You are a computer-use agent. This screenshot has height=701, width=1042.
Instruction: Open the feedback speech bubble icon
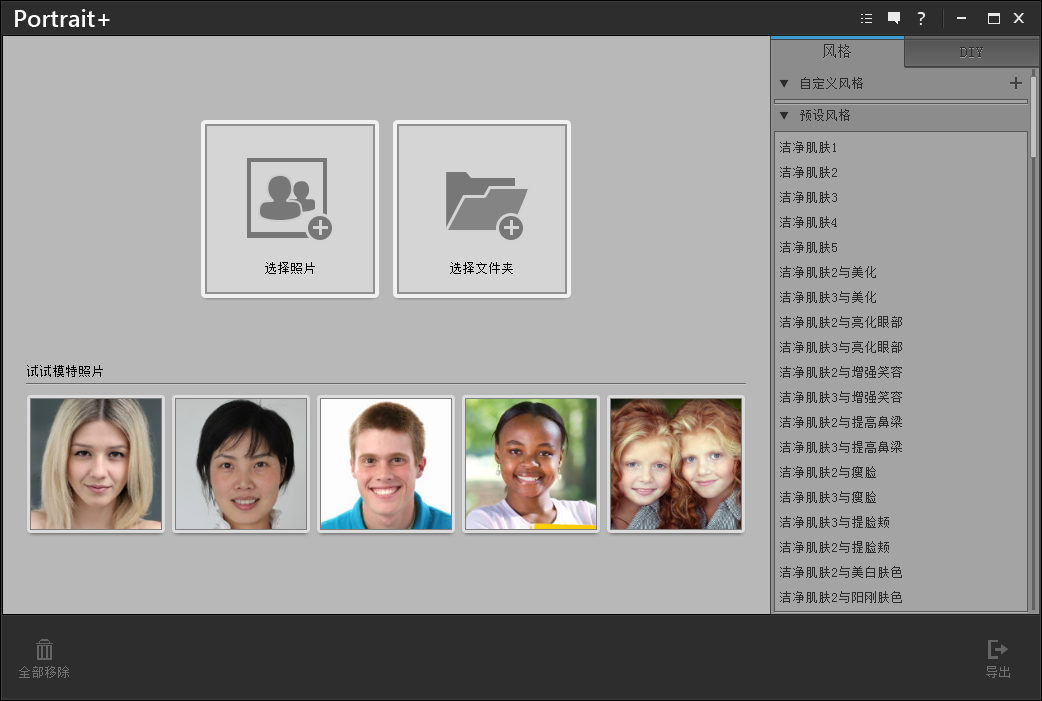[x=894, y=18]
